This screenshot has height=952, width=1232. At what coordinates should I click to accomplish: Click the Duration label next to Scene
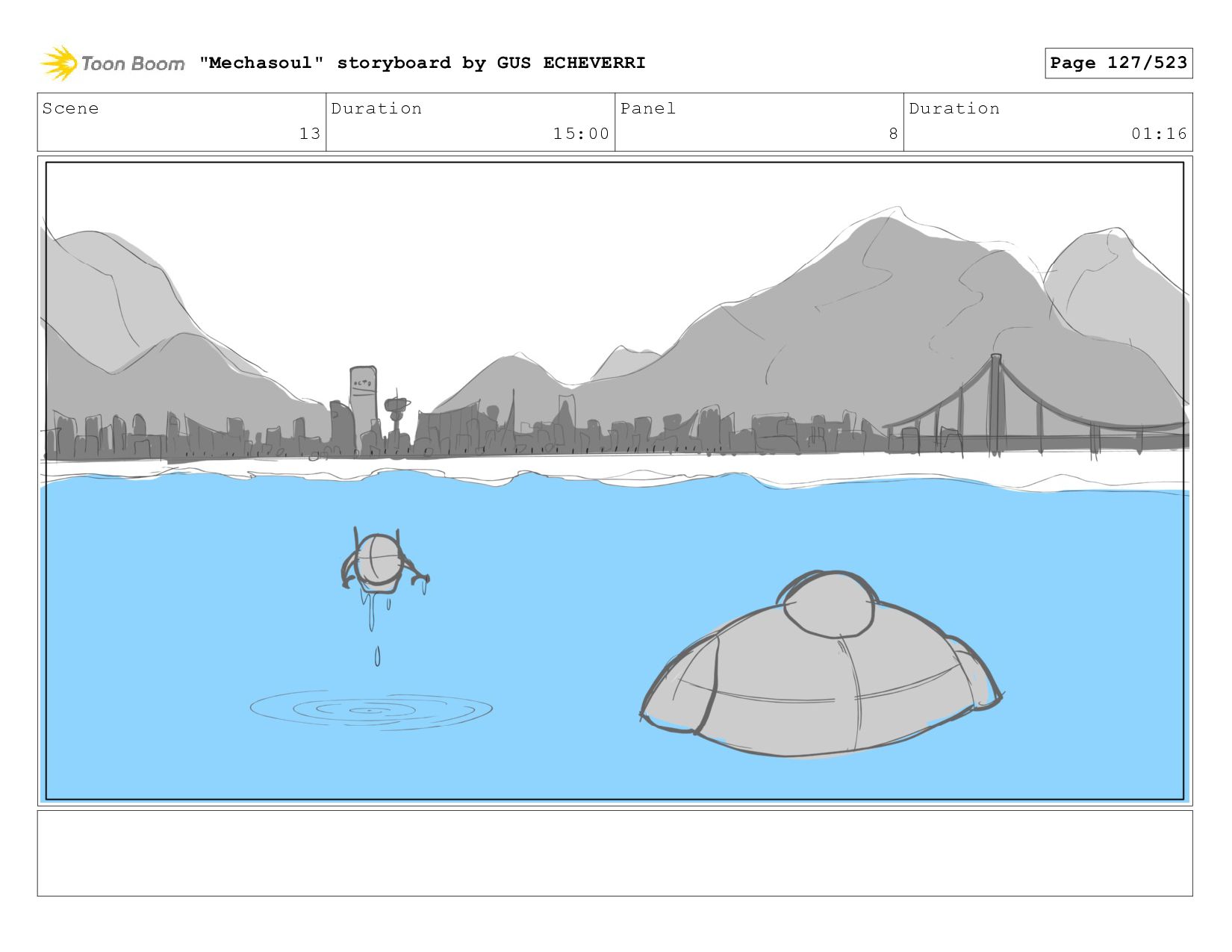[x=376, y=108]
